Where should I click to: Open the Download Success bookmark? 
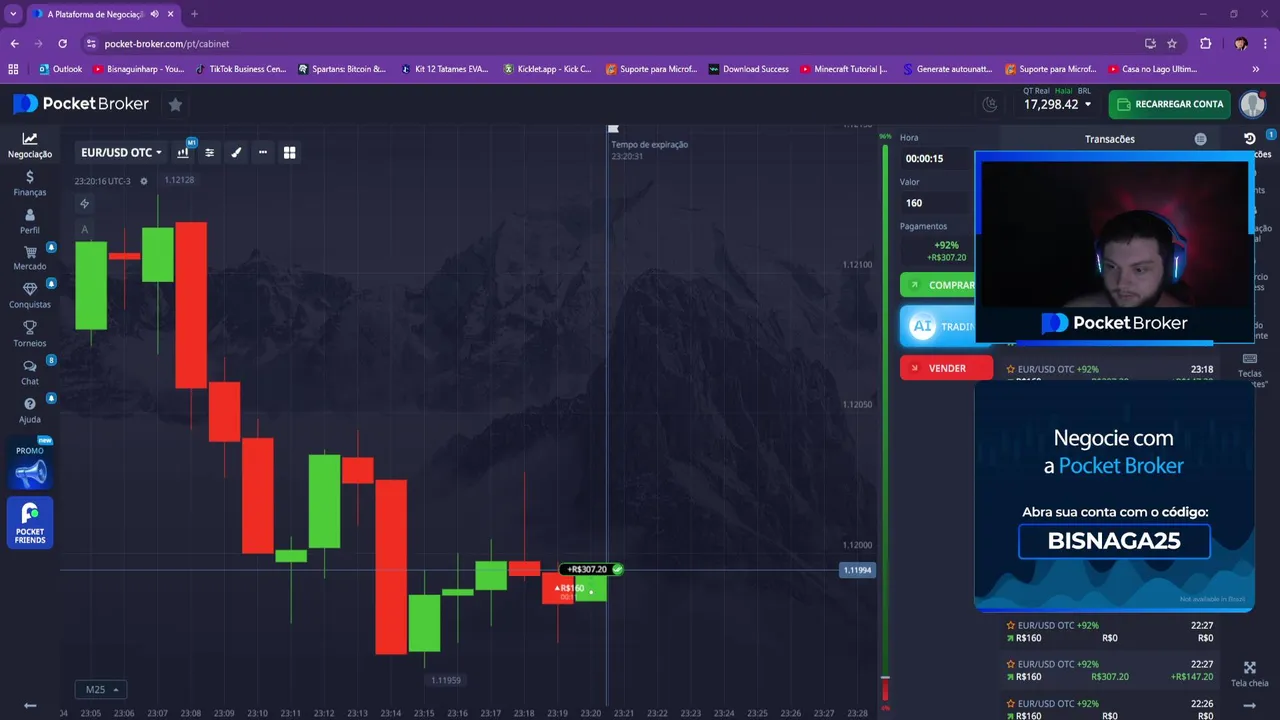pyautogui.click(x=749, y=69)
